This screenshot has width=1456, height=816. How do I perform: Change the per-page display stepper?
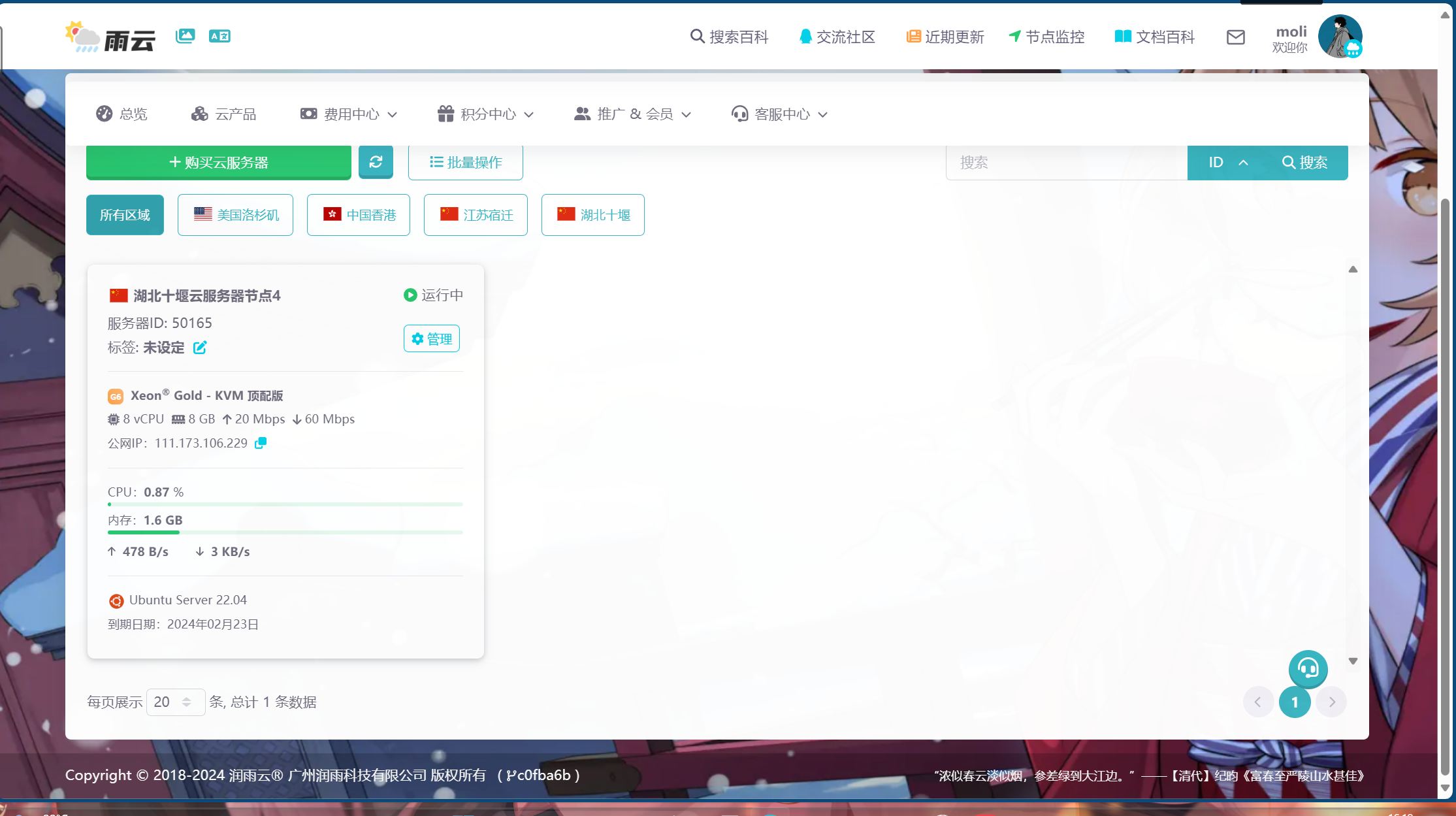[x=188, y=702]
